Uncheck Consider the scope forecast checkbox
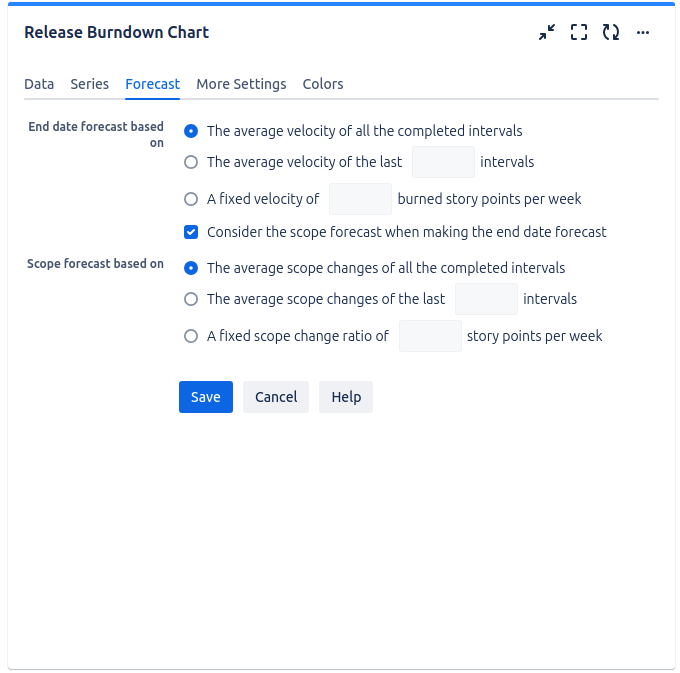Viewport: 680px width, 673px height. (x=191, y=232)
